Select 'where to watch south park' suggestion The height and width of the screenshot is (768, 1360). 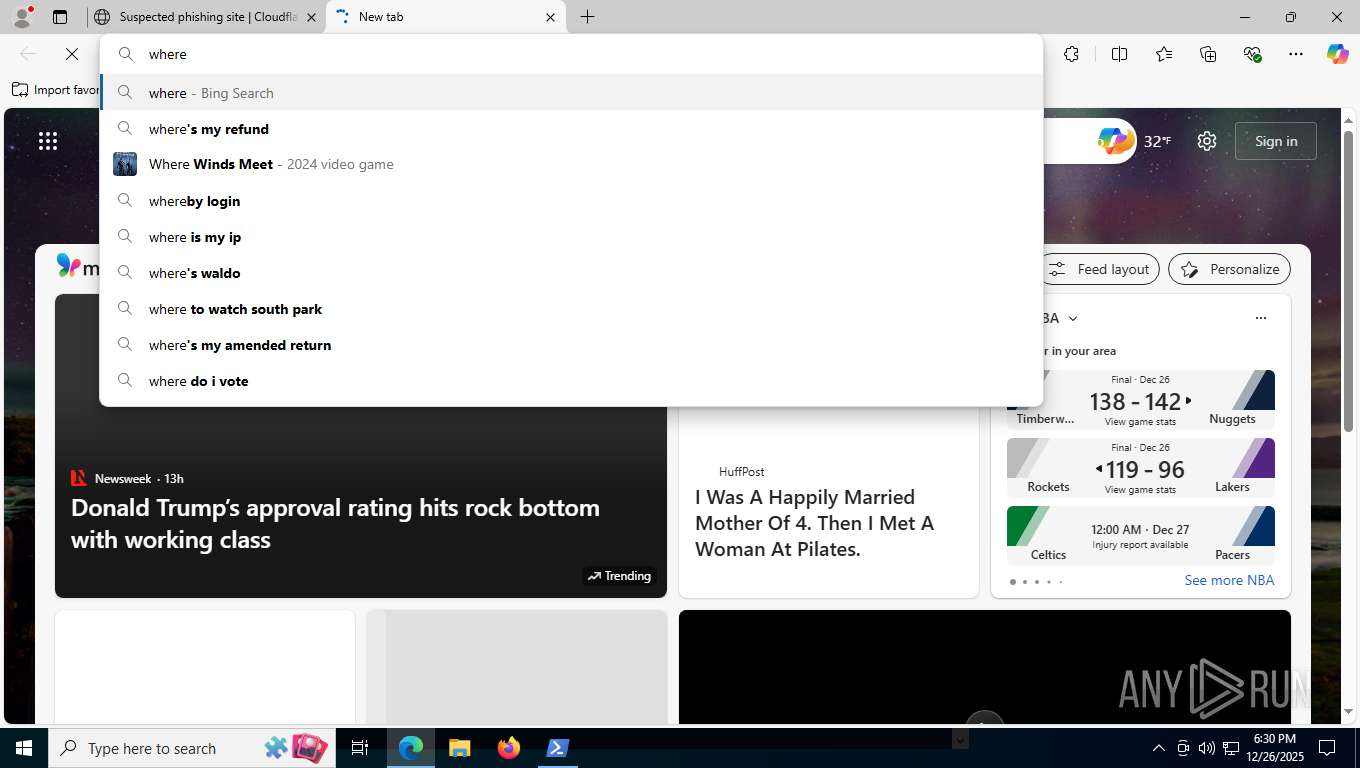click(570, 309)
